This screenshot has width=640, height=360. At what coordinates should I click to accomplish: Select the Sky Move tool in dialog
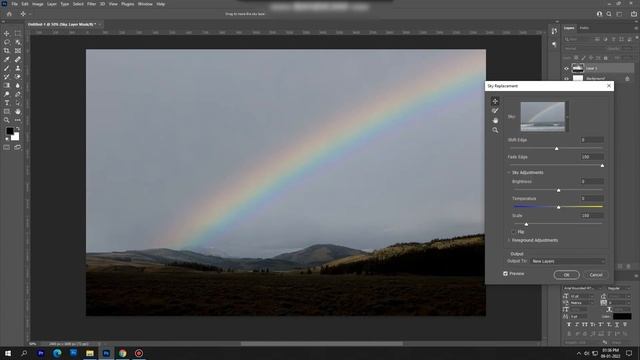495,101
